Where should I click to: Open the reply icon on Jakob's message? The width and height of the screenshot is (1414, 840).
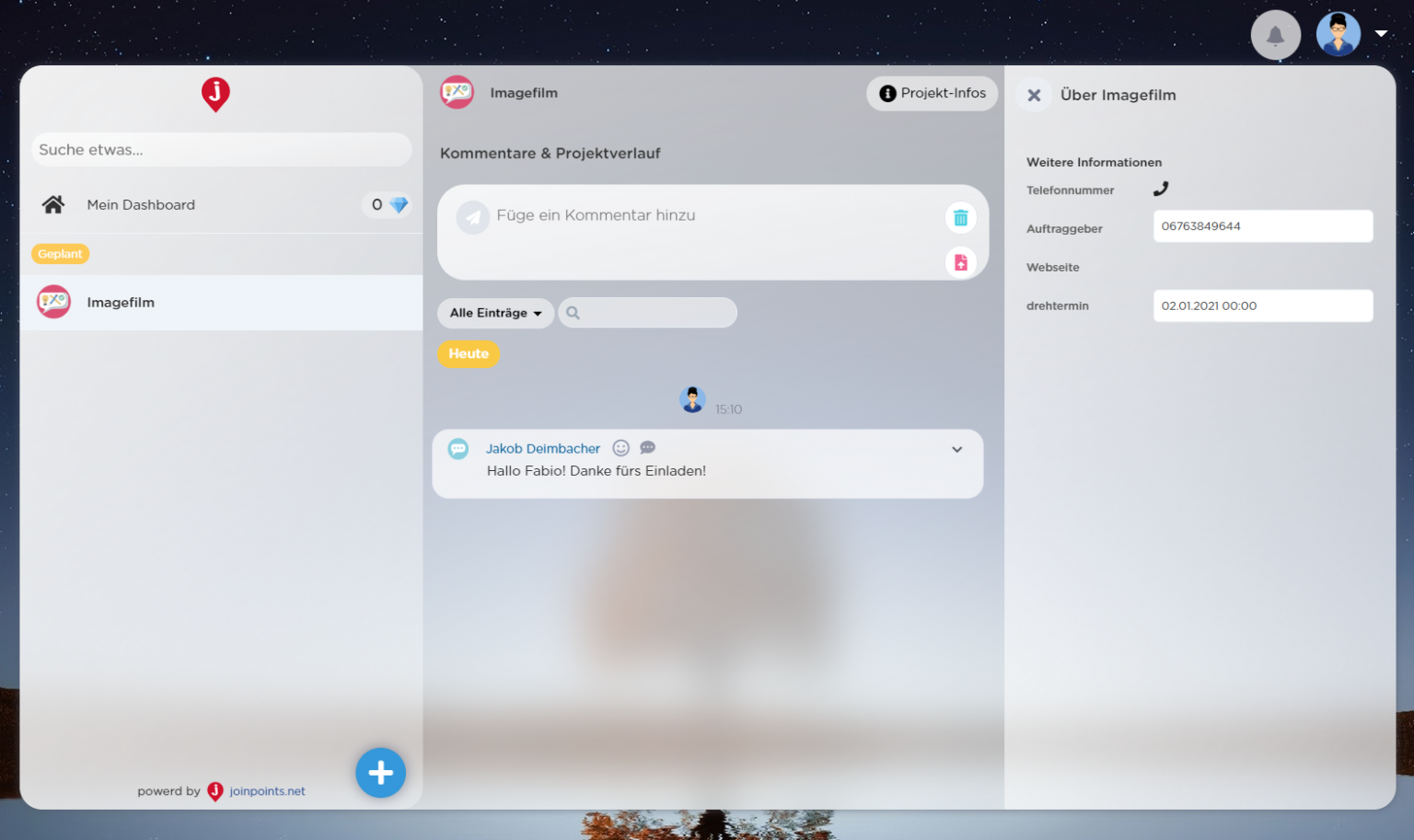click(647, 447)
